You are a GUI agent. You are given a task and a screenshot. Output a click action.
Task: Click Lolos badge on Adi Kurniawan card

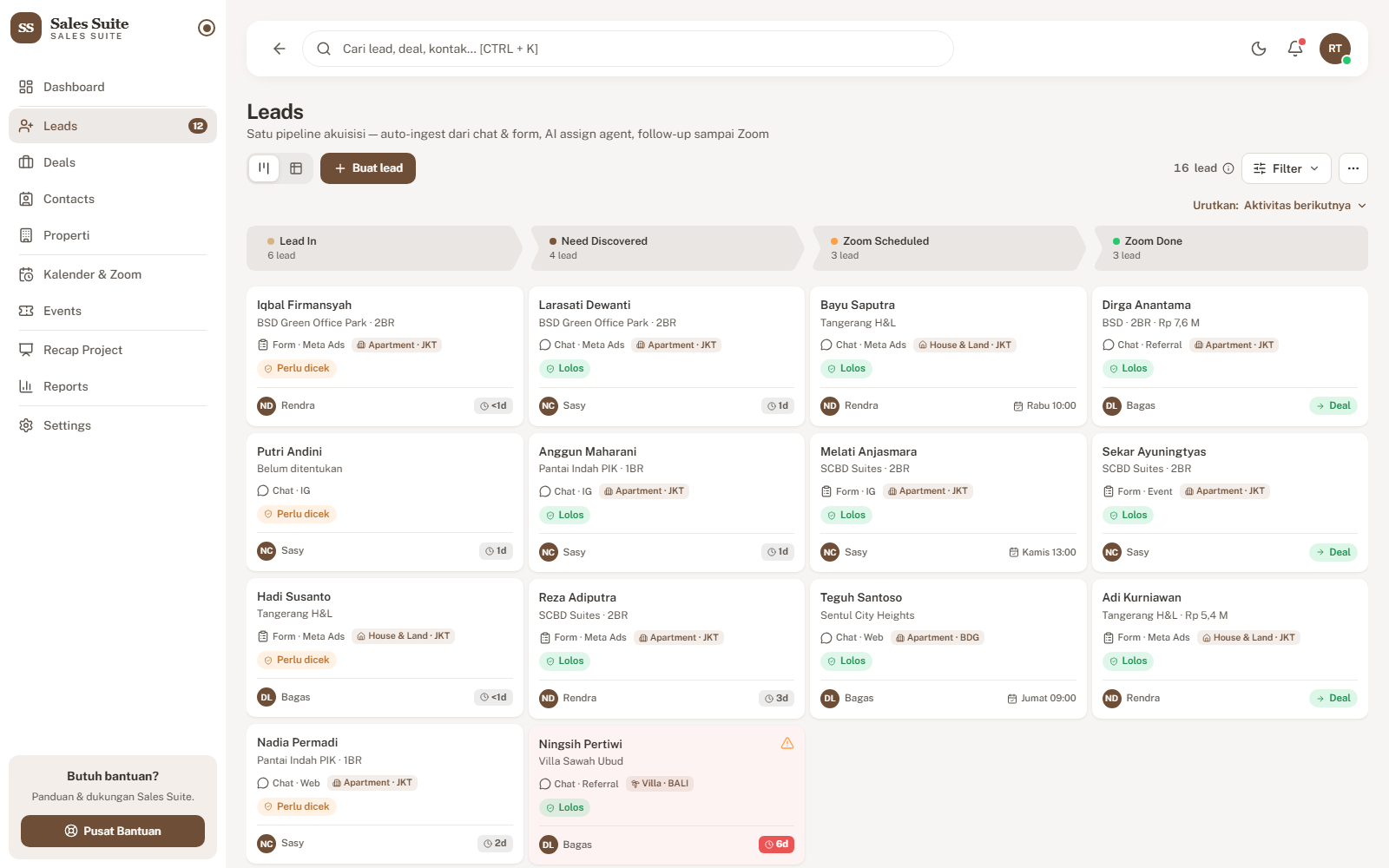pos(1128,661)
